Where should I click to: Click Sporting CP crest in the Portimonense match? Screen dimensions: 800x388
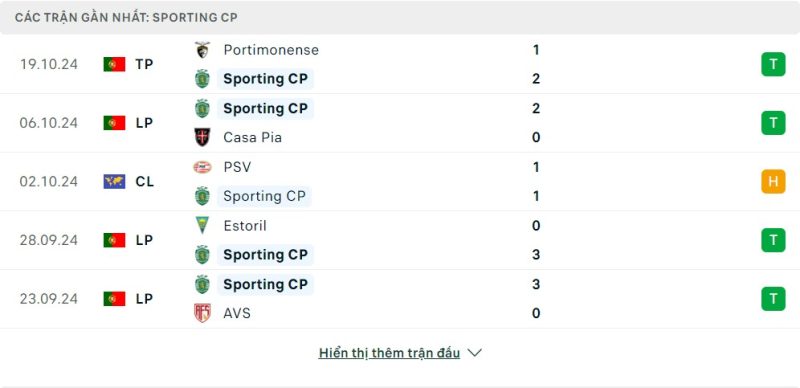[x=203, y=79]
